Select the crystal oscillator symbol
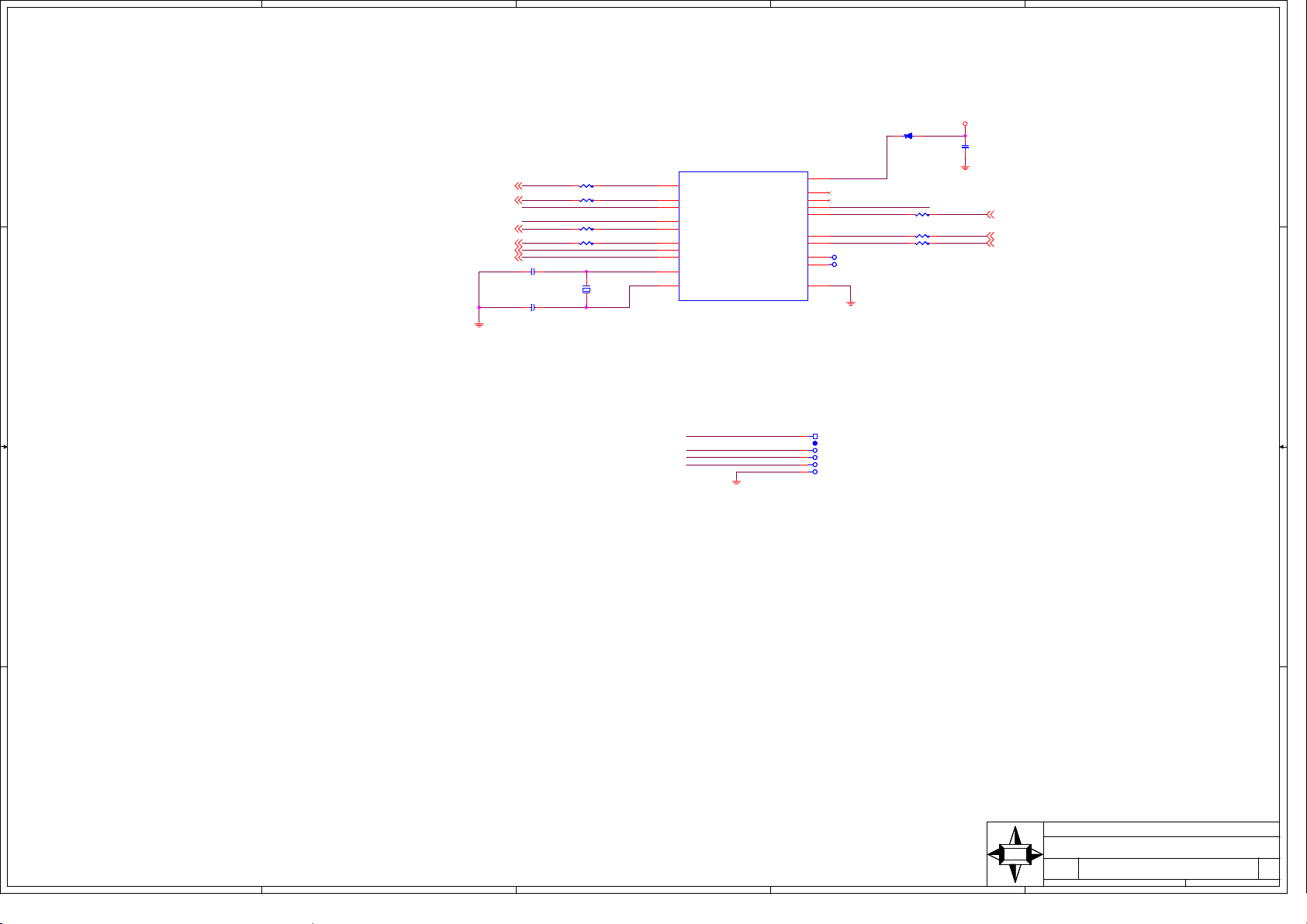1307x924 pixels. coord(586,290)
